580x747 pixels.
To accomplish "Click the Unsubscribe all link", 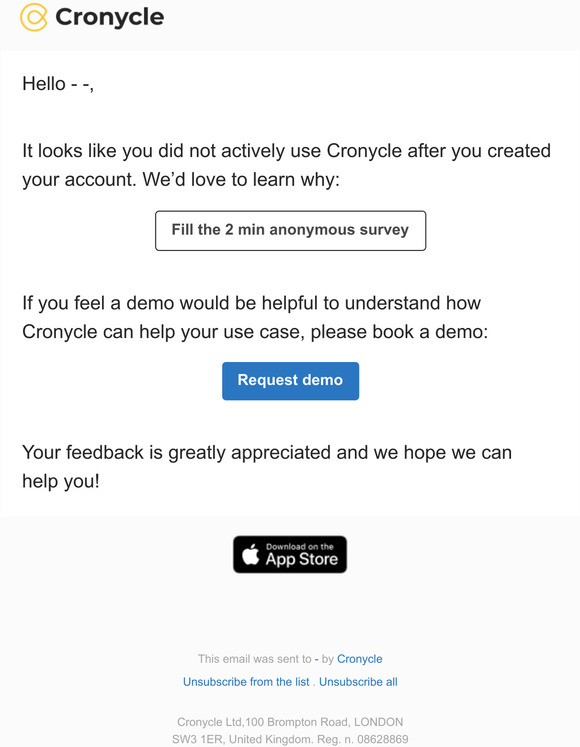I will click(x=358, y=682).
